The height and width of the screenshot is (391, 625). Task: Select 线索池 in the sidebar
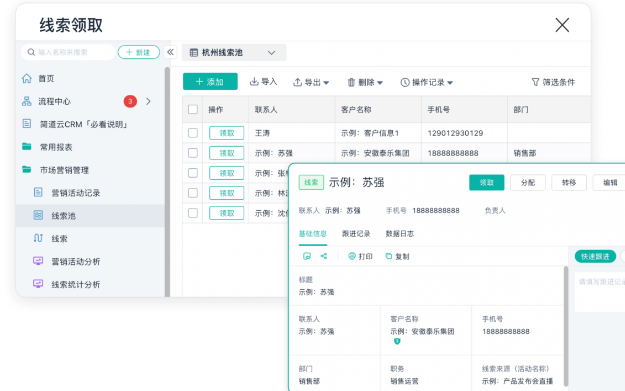point(90,216)
